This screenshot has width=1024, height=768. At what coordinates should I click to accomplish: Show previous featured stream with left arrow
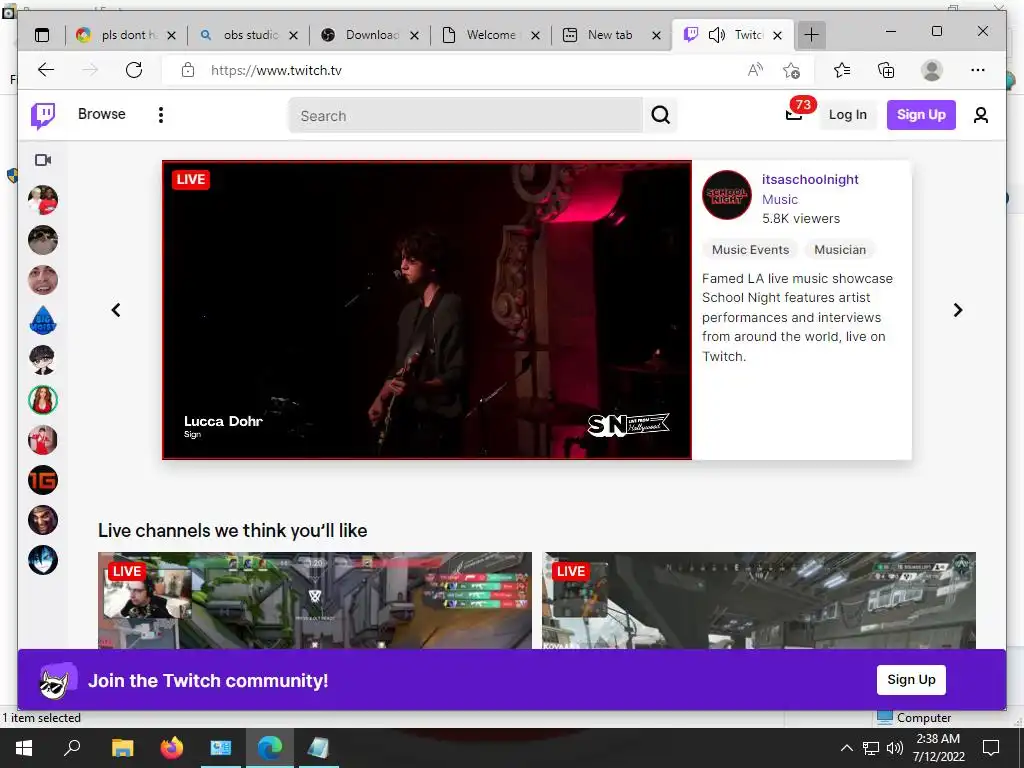(x=116, y=310)
